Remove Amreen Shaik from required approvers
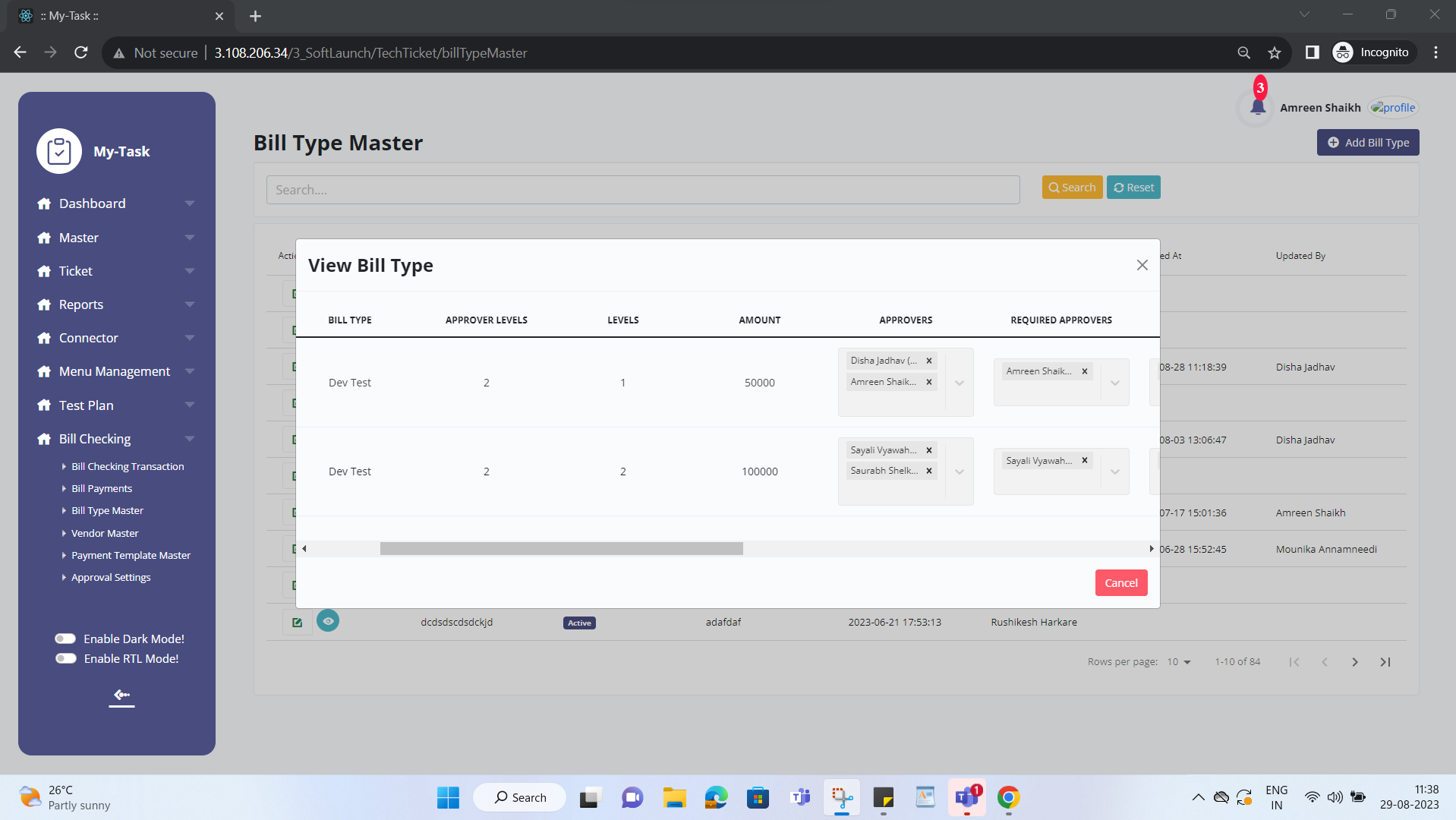 tap(1085, 371)
